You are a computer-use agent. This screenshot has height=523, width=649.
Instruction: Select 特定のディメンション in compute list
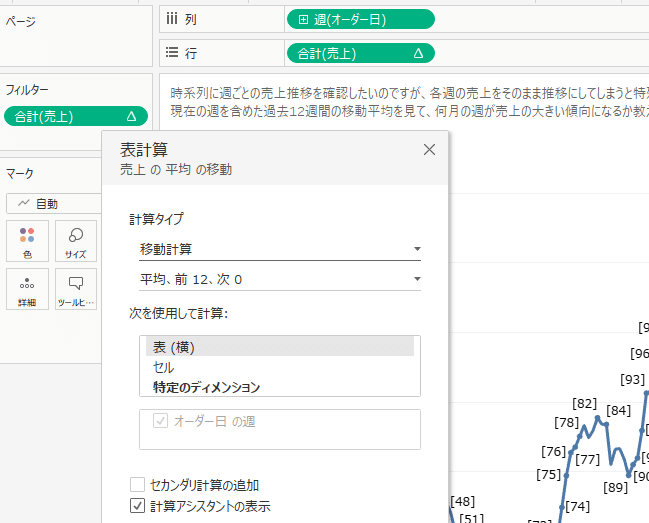pyautogui.click(x=280, y=387)
